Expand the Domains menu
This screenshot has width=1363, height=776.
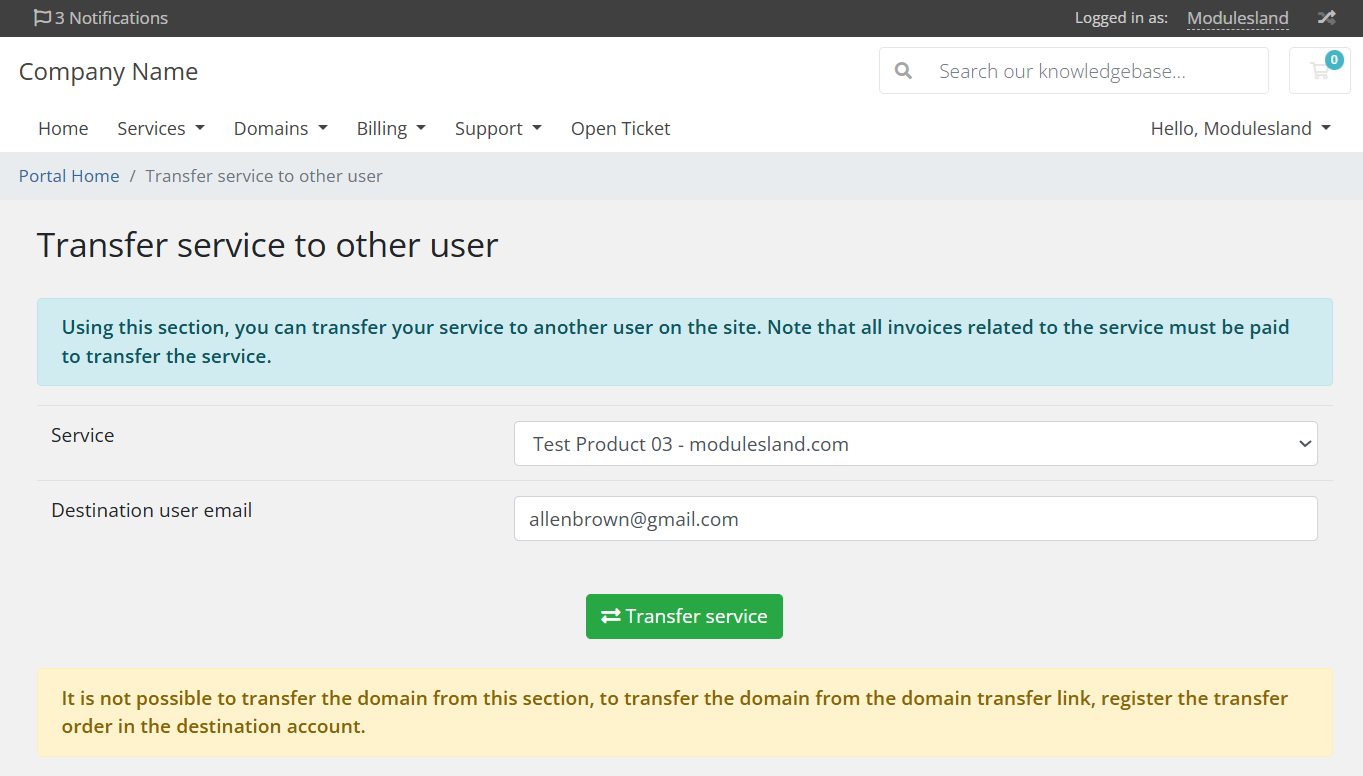point(281,128)
